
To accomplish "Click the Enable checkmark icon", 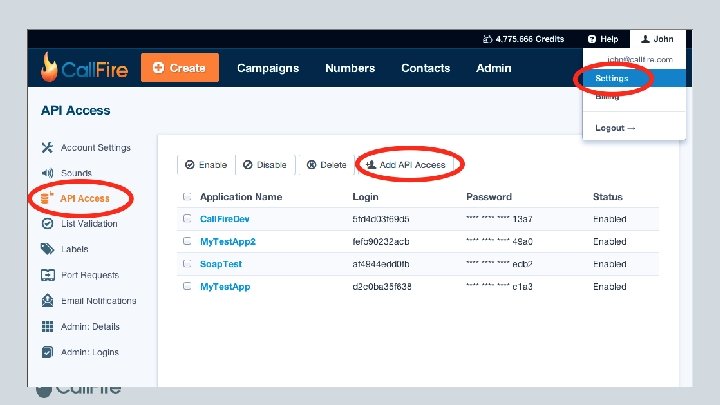I will pos(190,164).
